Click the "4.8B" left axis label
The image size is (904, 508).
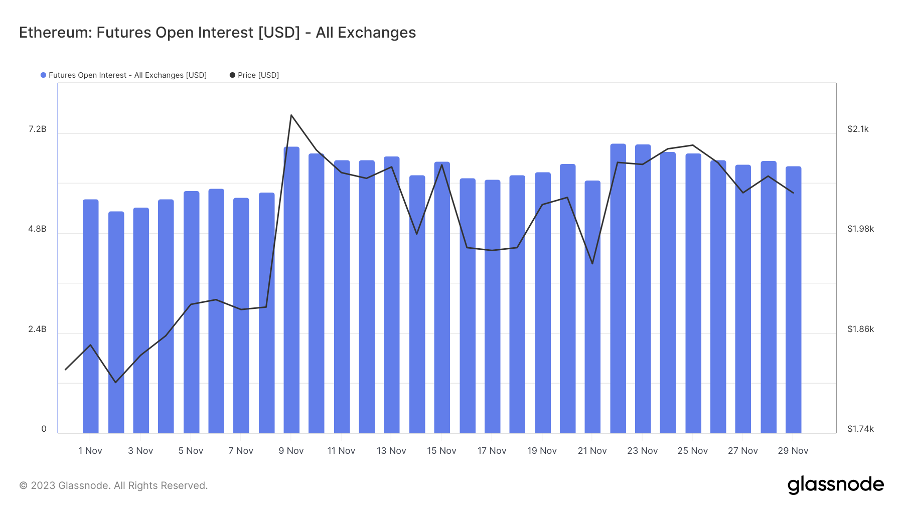(37, 230)
